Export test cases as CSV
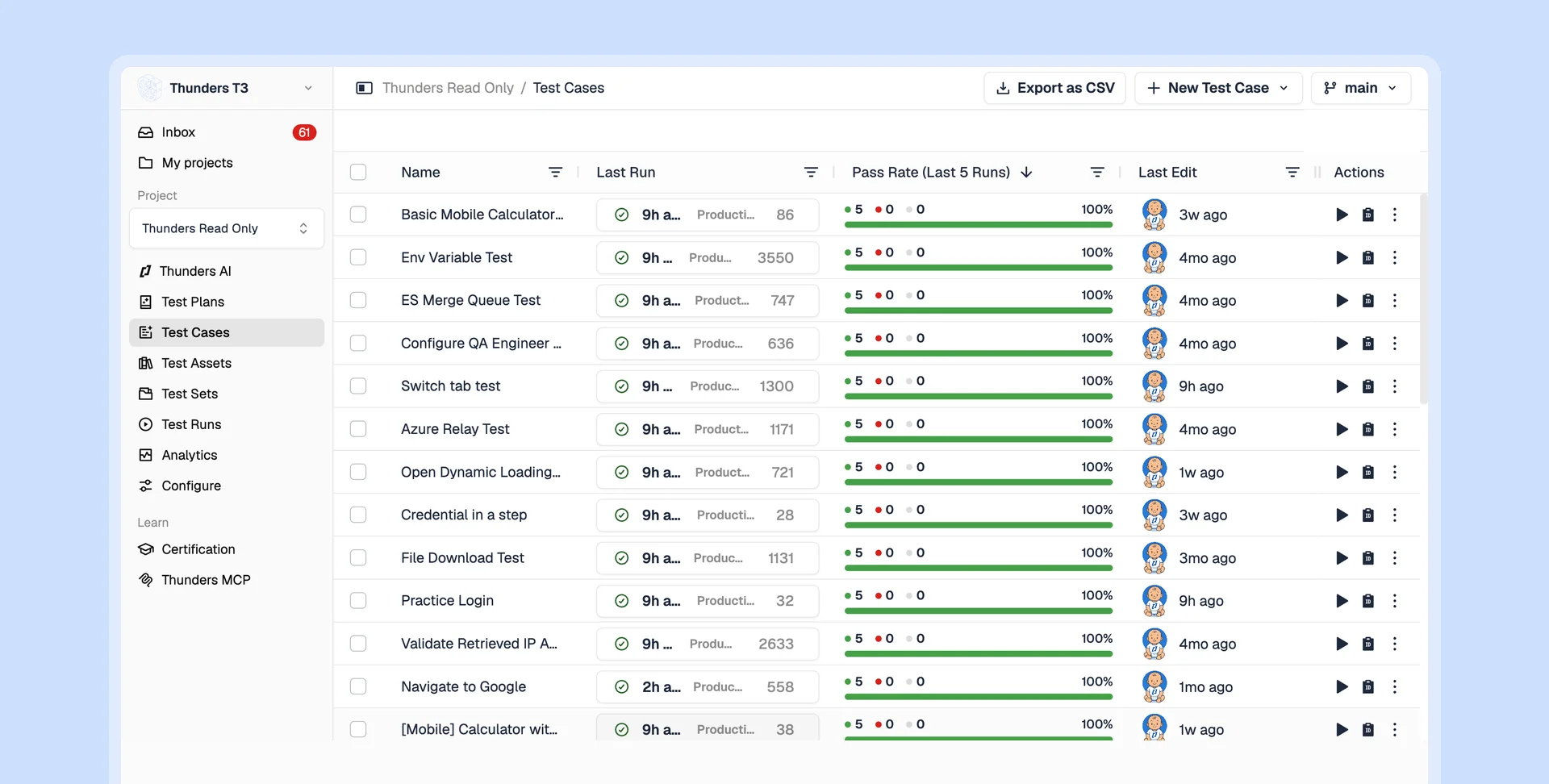Image resolution: width=1549 pixels, height=784 pixels. [x=1054, y=88]
